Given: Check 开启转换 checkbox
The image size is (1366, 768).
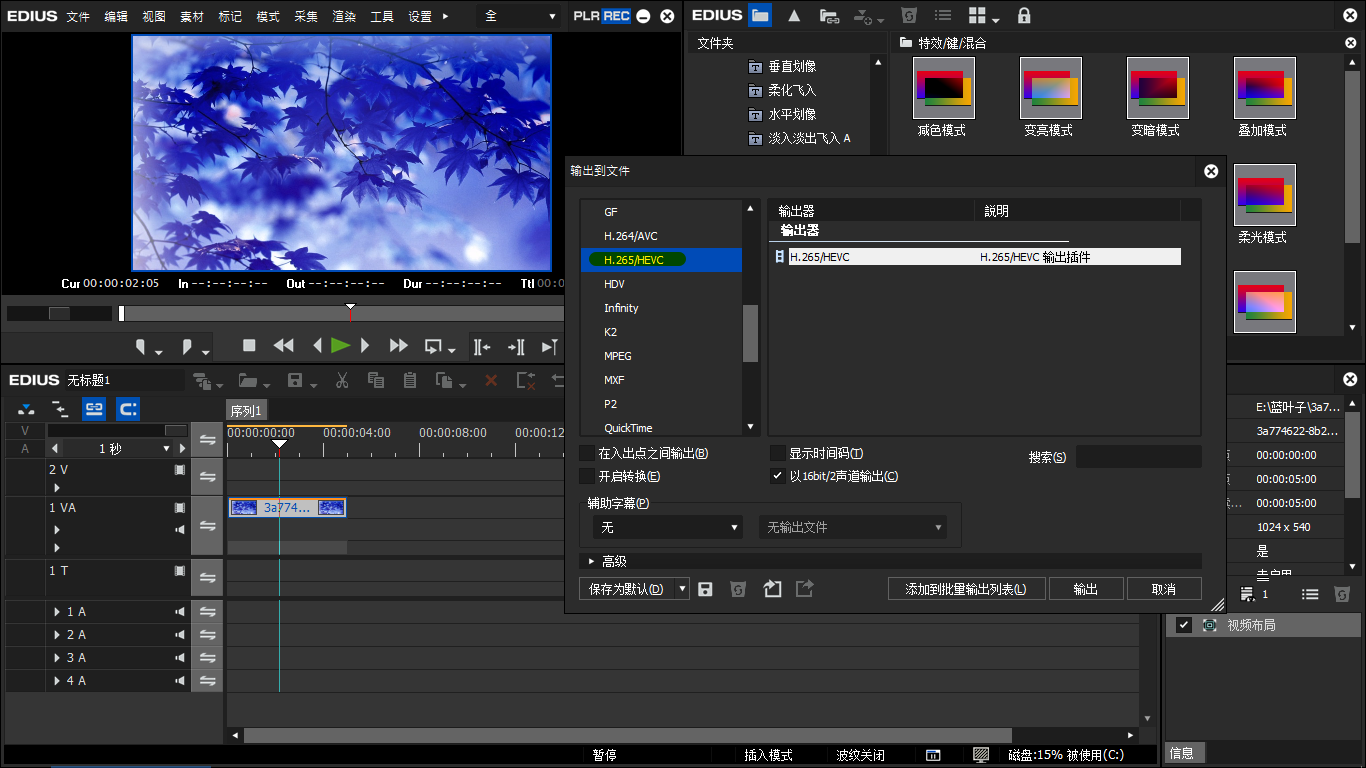Looking at the screenshot, I should point(587,476).
